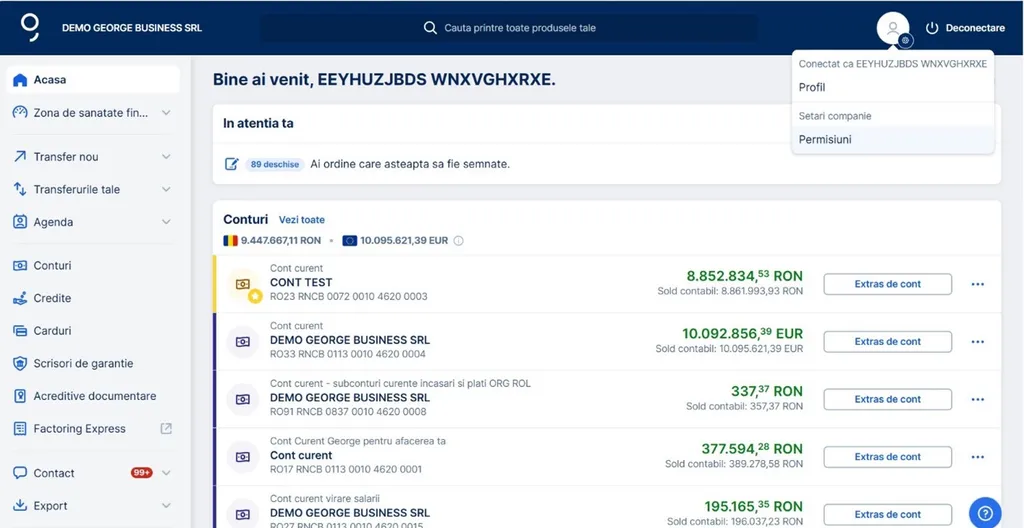
Task: Open the Conturi sidebar item
Action: [52, 266]
